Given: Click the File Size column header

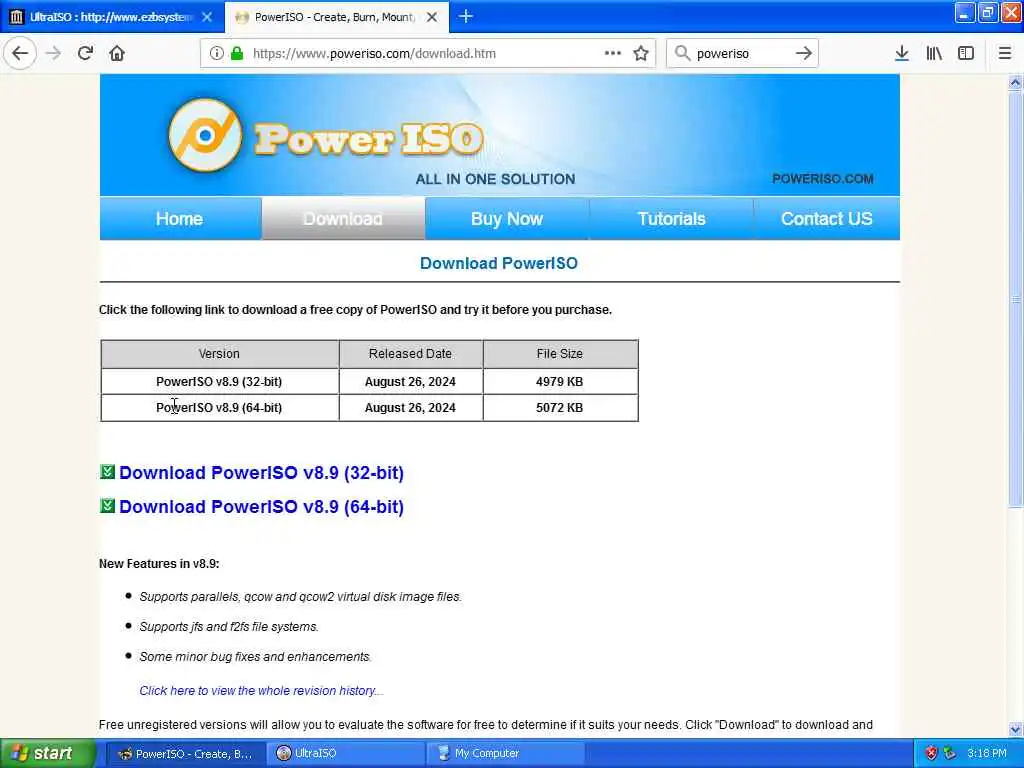Looking at the screenshot, I should click(560, 353).
